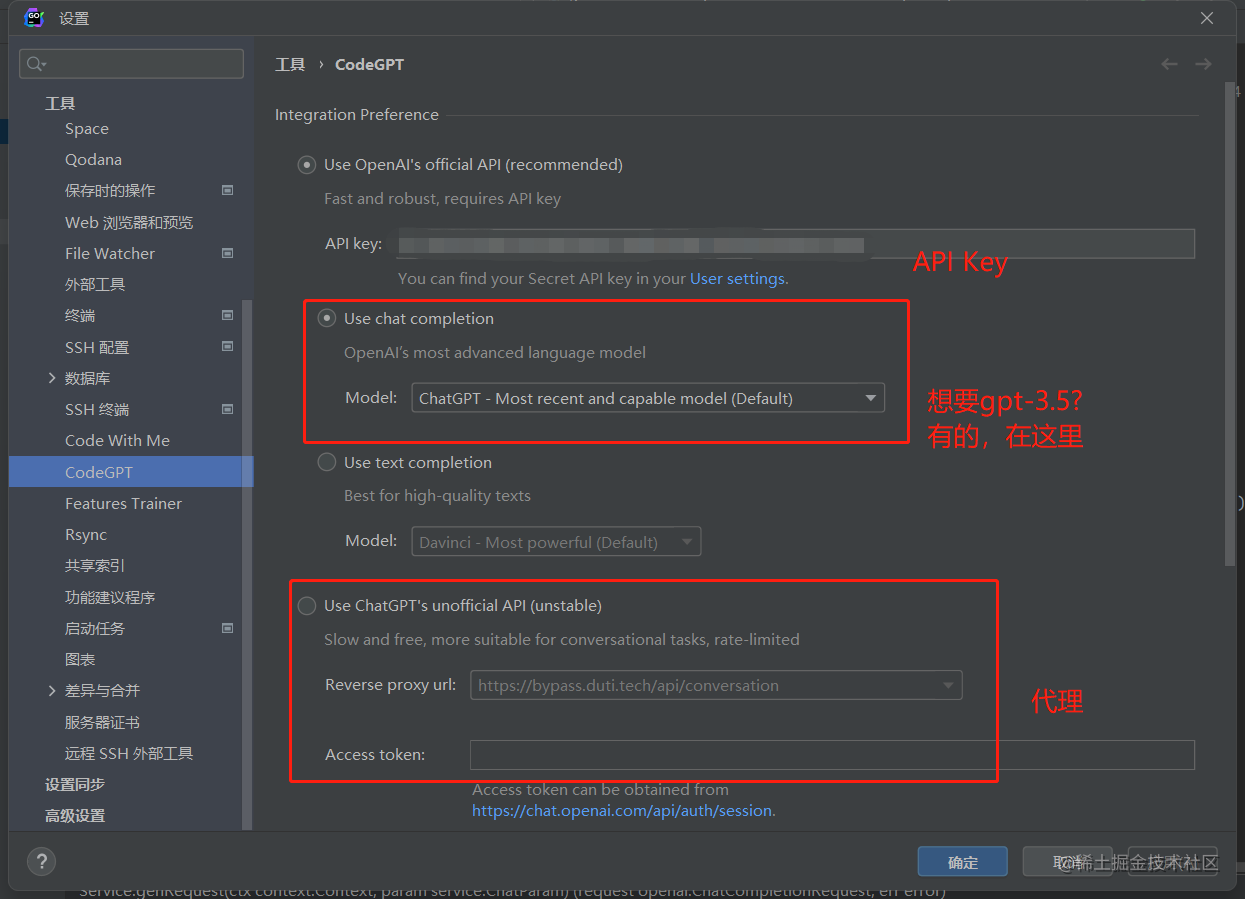Click project-level icon beside 终端
Viewport: 1245px width, 899px height.
click(228, 315)
